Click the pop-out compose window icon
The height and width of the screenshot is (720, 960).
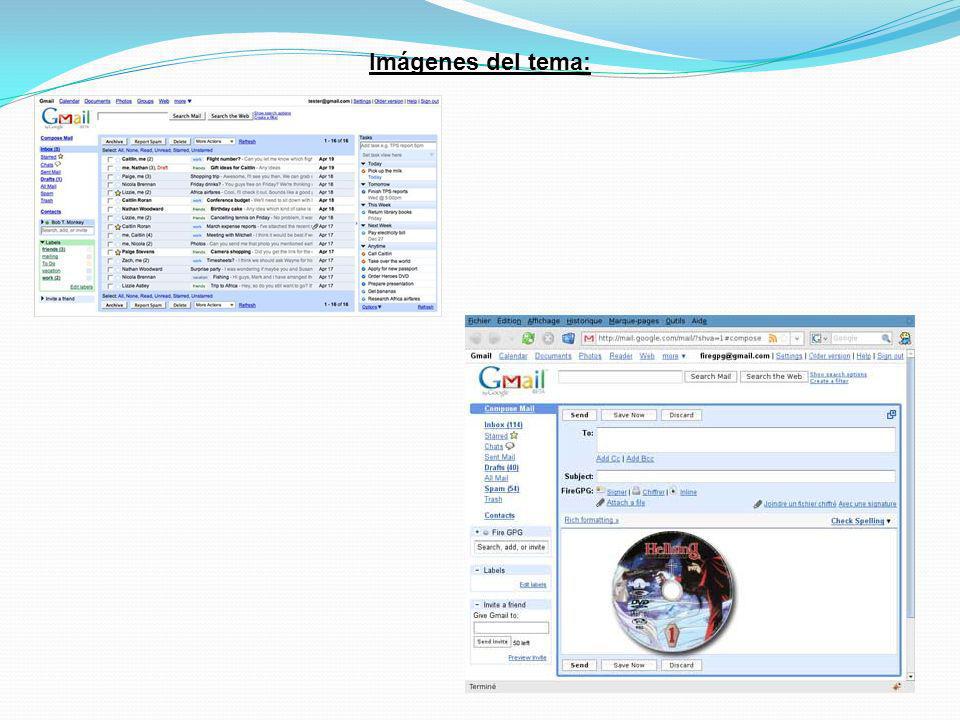[891, 414]
